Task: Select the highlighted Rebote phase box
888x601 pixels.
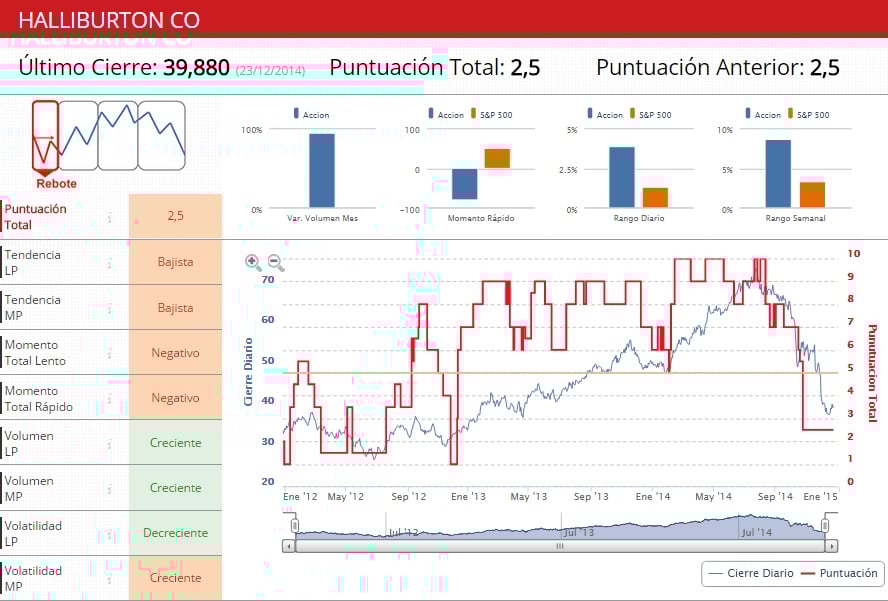Action: point(45,135)
